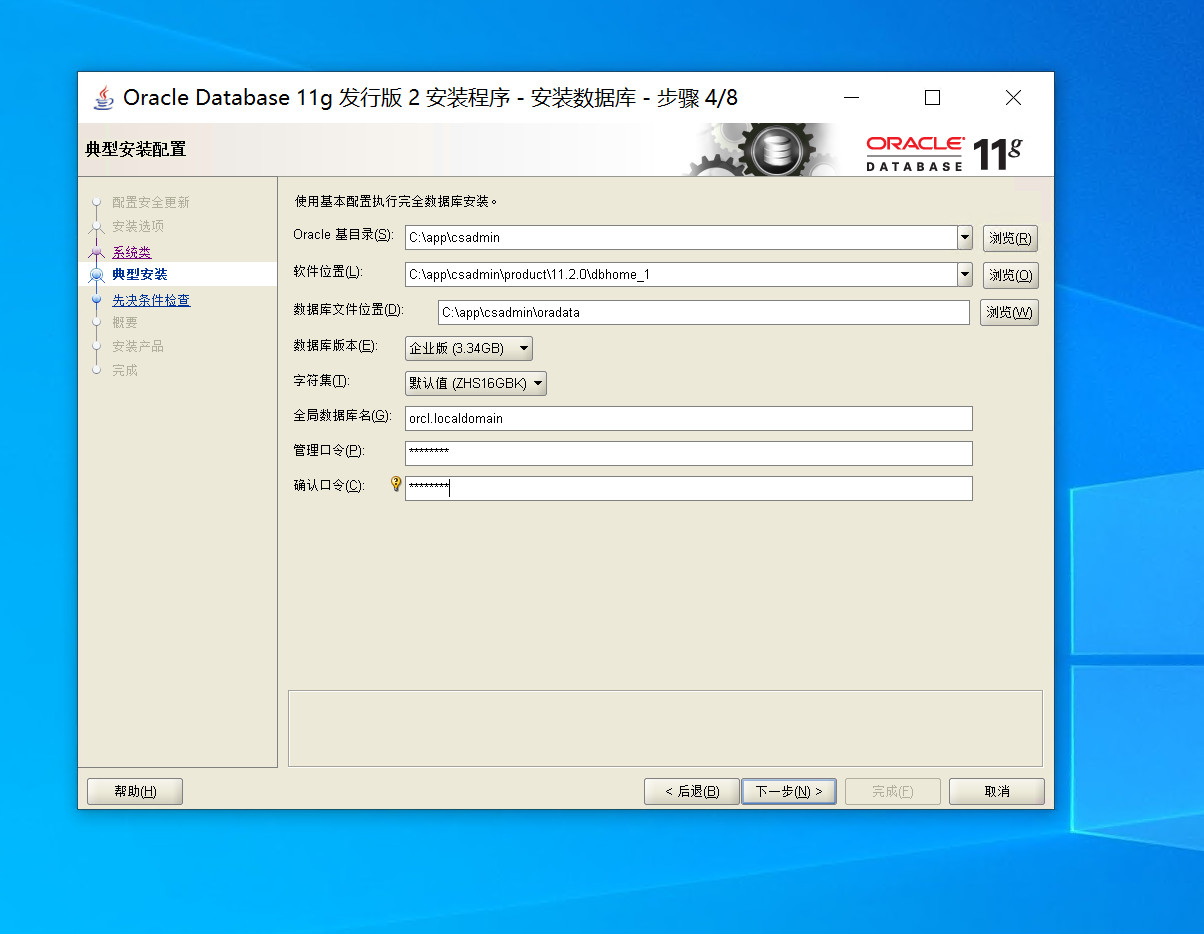1204x934 pixels.
Task: Expand the 软件位置 dropdown arrow
Action: pos(964,274)
